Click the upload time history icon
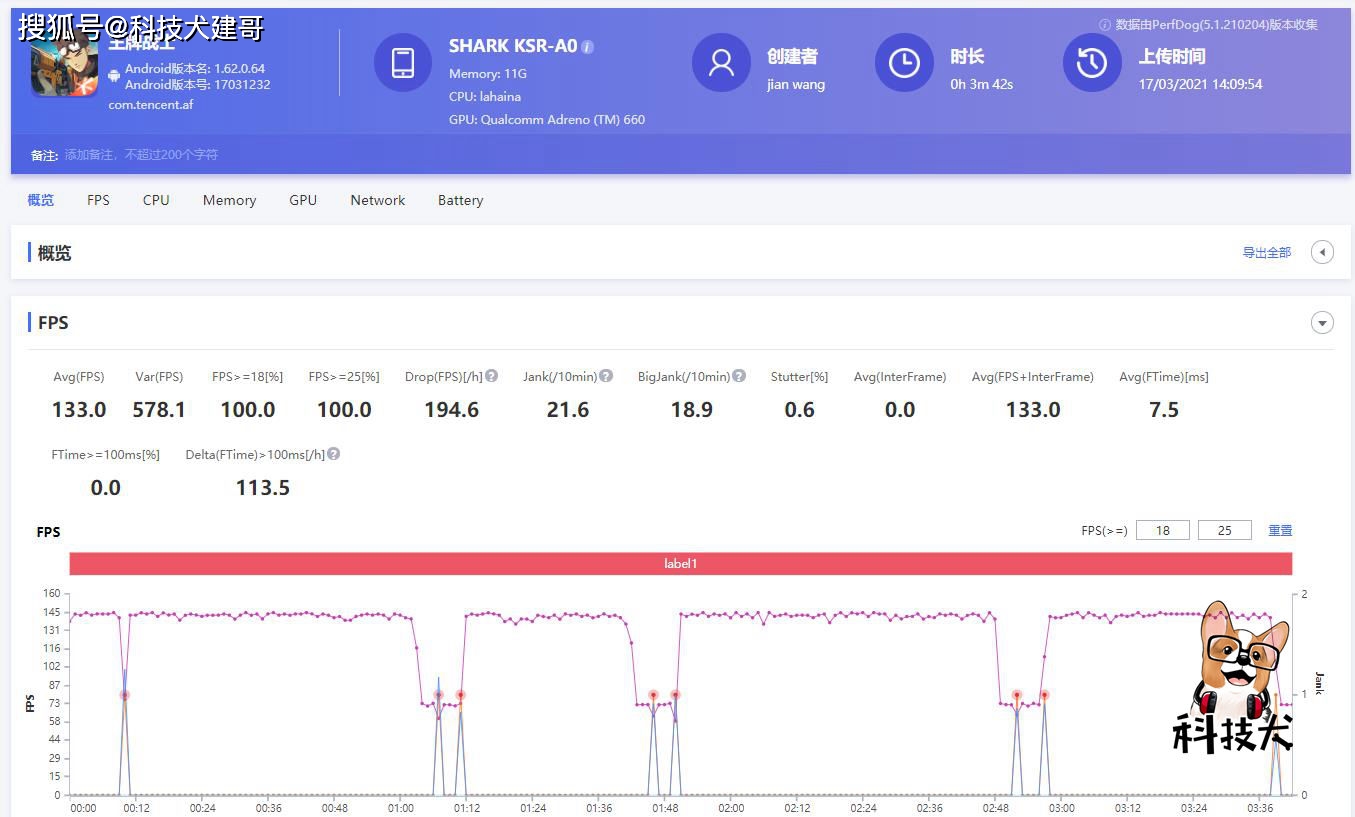 1091,62
